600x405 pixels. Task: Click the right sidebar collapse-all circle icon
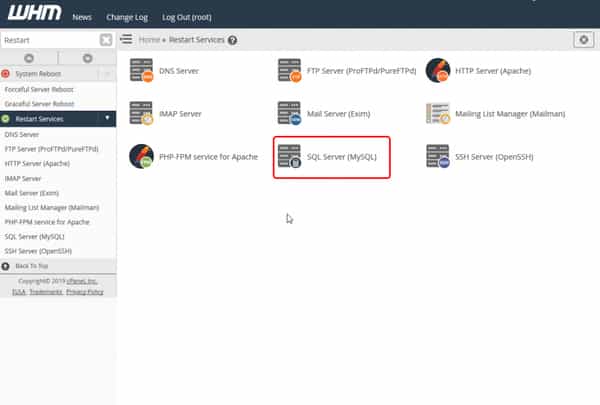point(88,58)
